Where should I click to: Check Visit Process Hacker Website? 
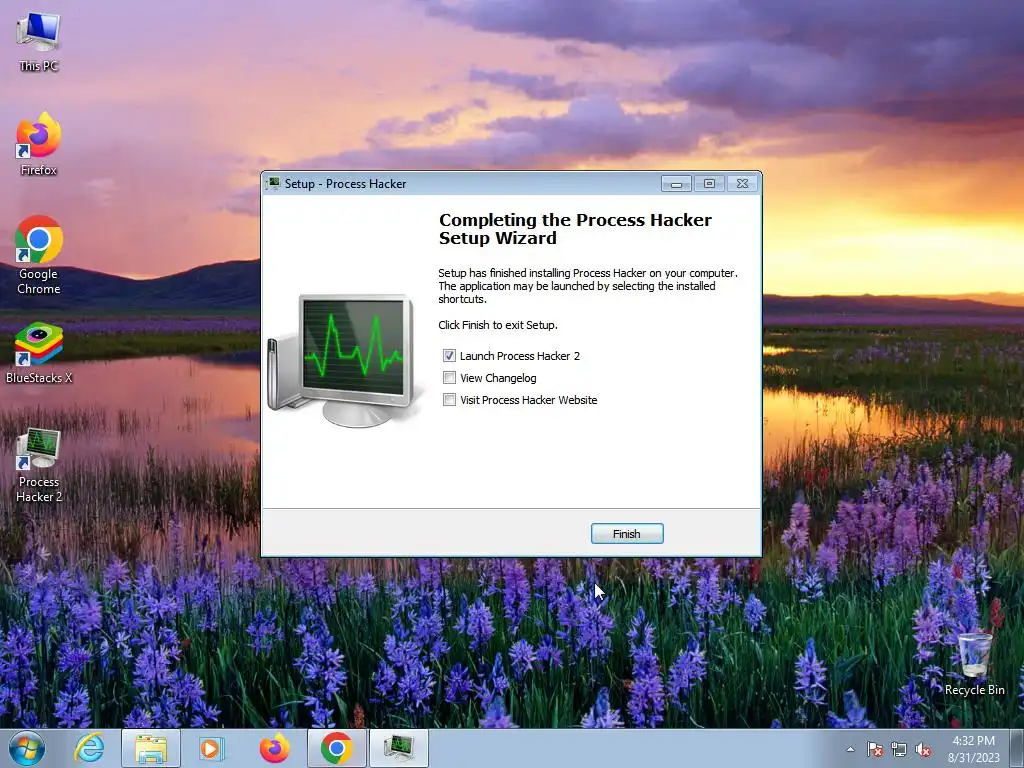(x=449, y=400)
